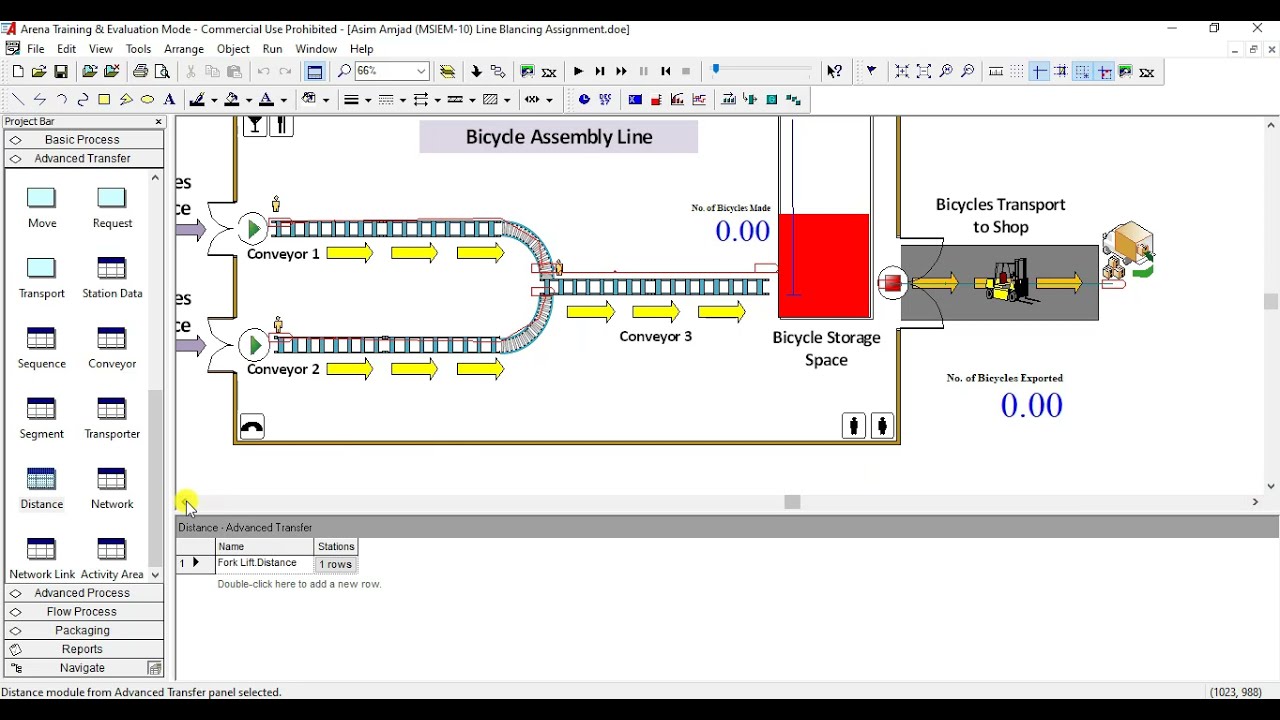
Task: Select the Box drawing tool
Action: tap(104, 100)
